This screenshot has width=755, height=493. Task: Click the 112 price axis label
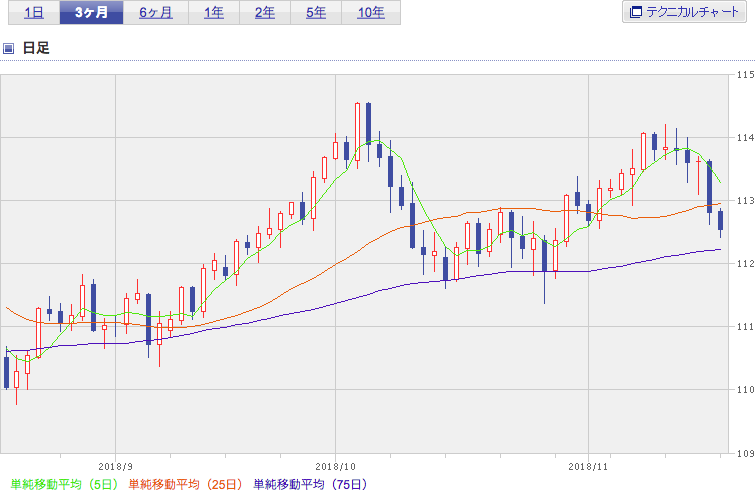[x=745, y=264]
